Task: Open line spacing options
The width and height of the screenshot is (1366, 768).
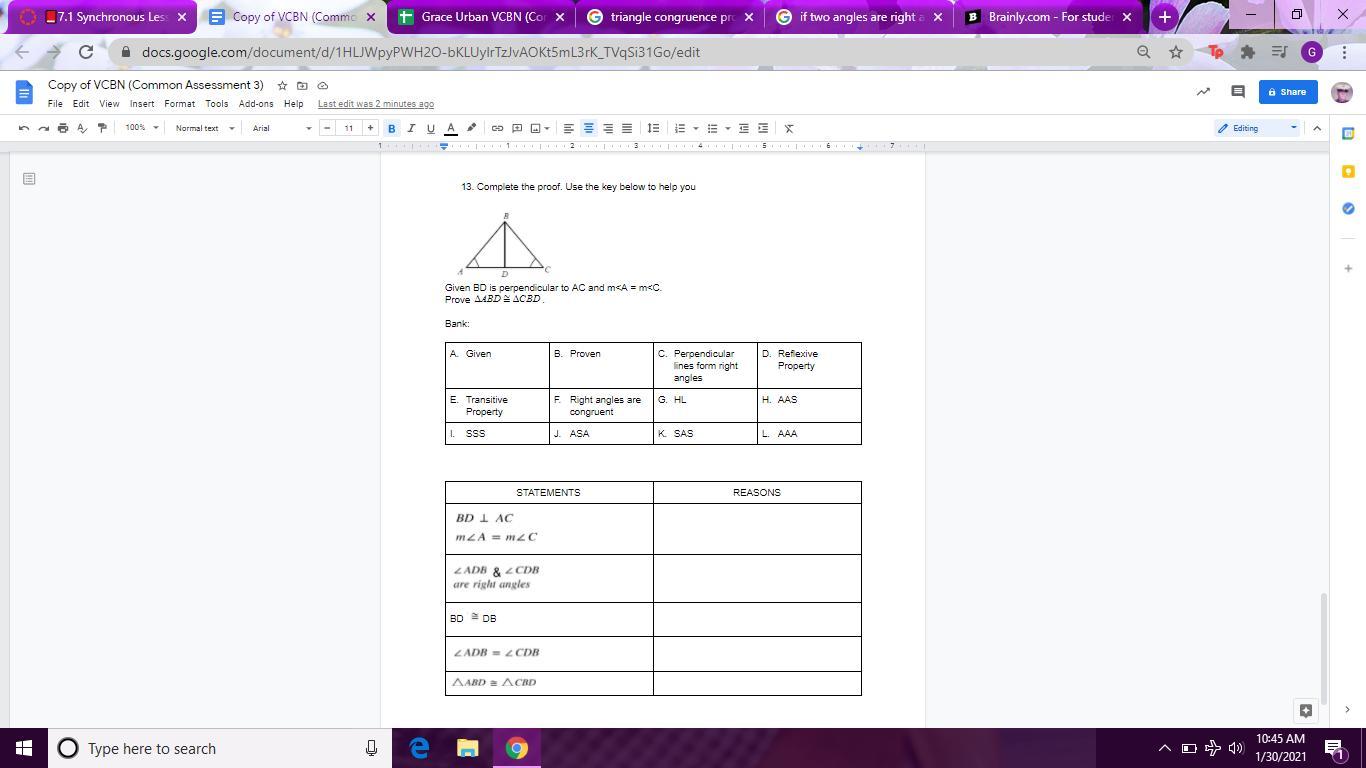Action: (x=653, y=128)
